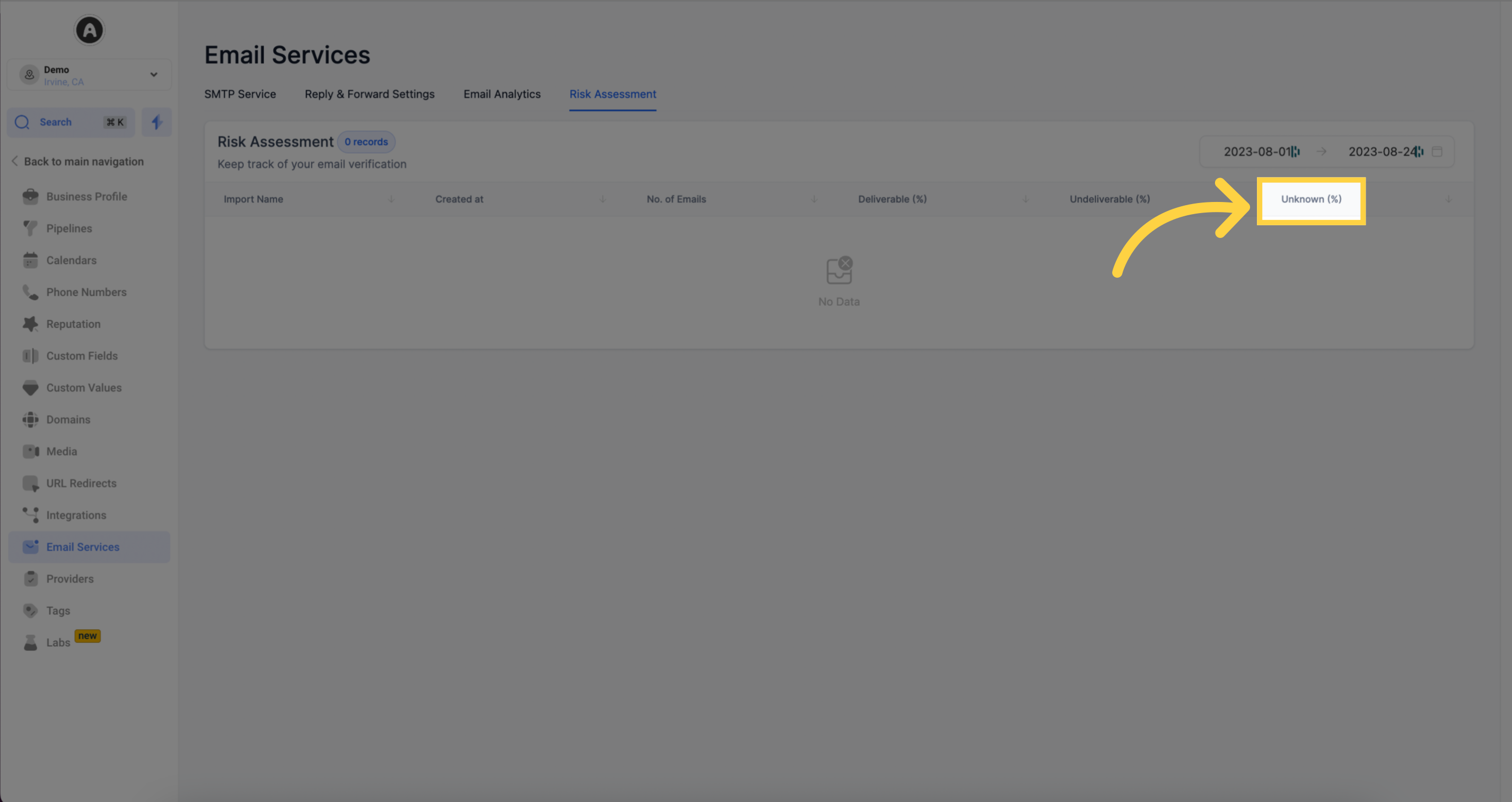Screen dimensions: 1512x802
Task: Go back to main navigation
Action: 77,161
